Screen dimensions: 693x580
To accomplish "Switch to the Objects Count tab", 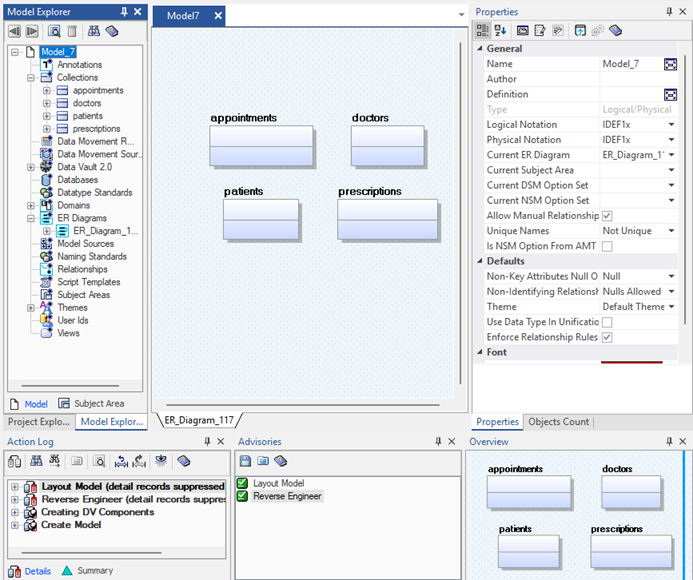I will (558, 422).
